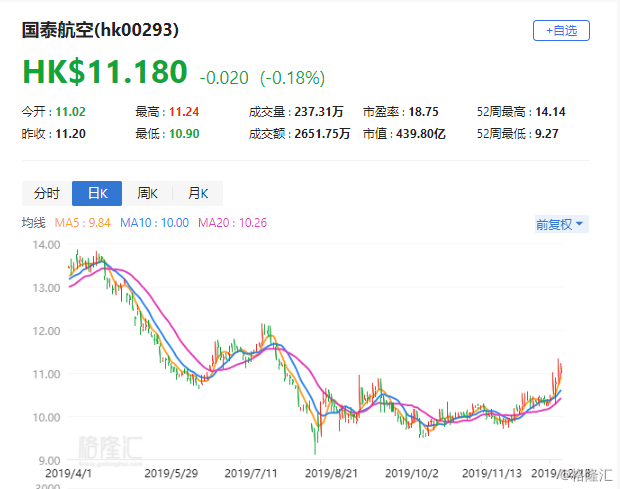Select the 今开 value 11.02
The image size is (620, 489).
70,112
